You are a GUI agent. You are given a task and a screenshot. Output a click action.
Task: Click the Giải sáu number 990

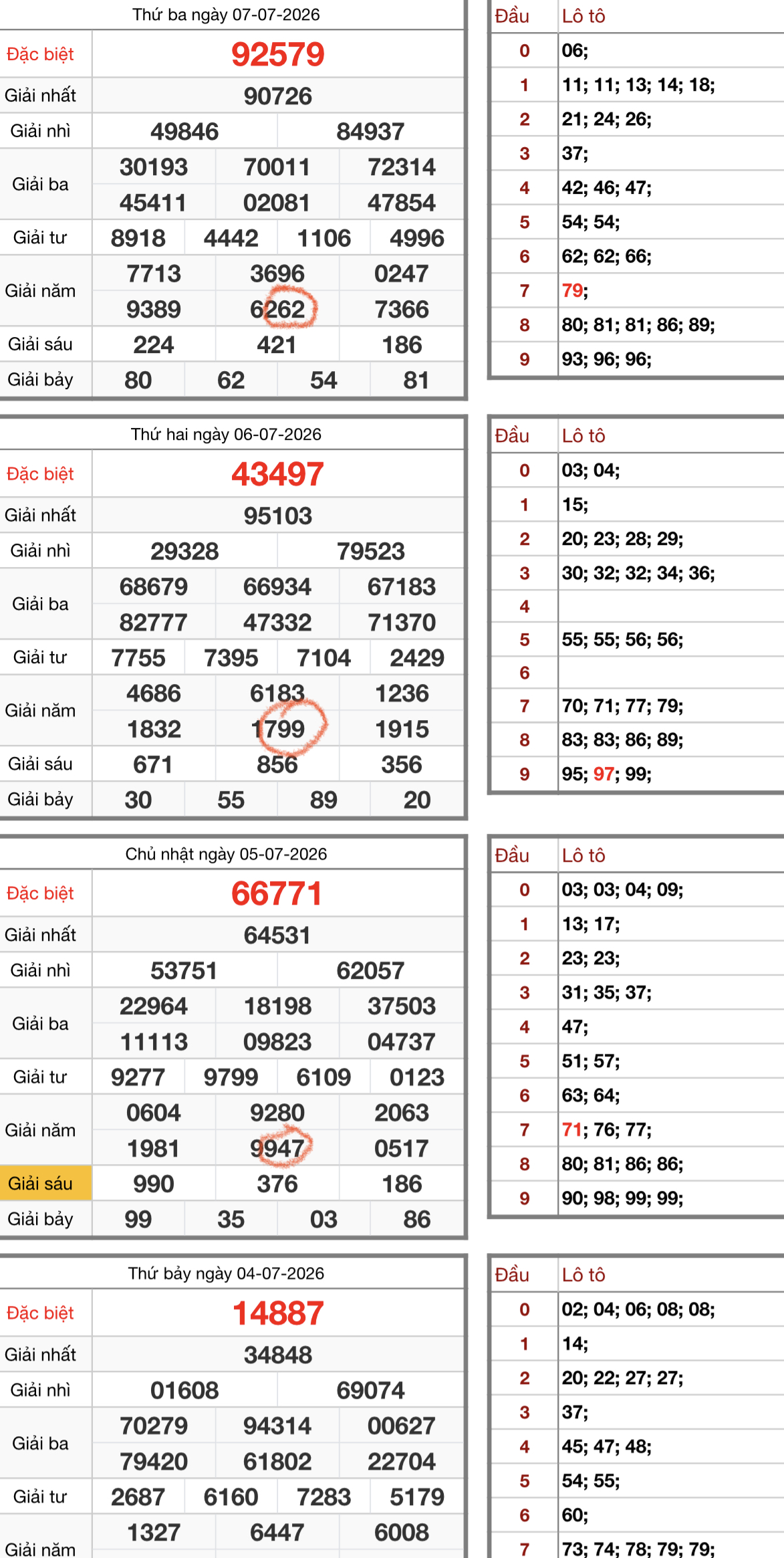click(x=154, y=1184)
